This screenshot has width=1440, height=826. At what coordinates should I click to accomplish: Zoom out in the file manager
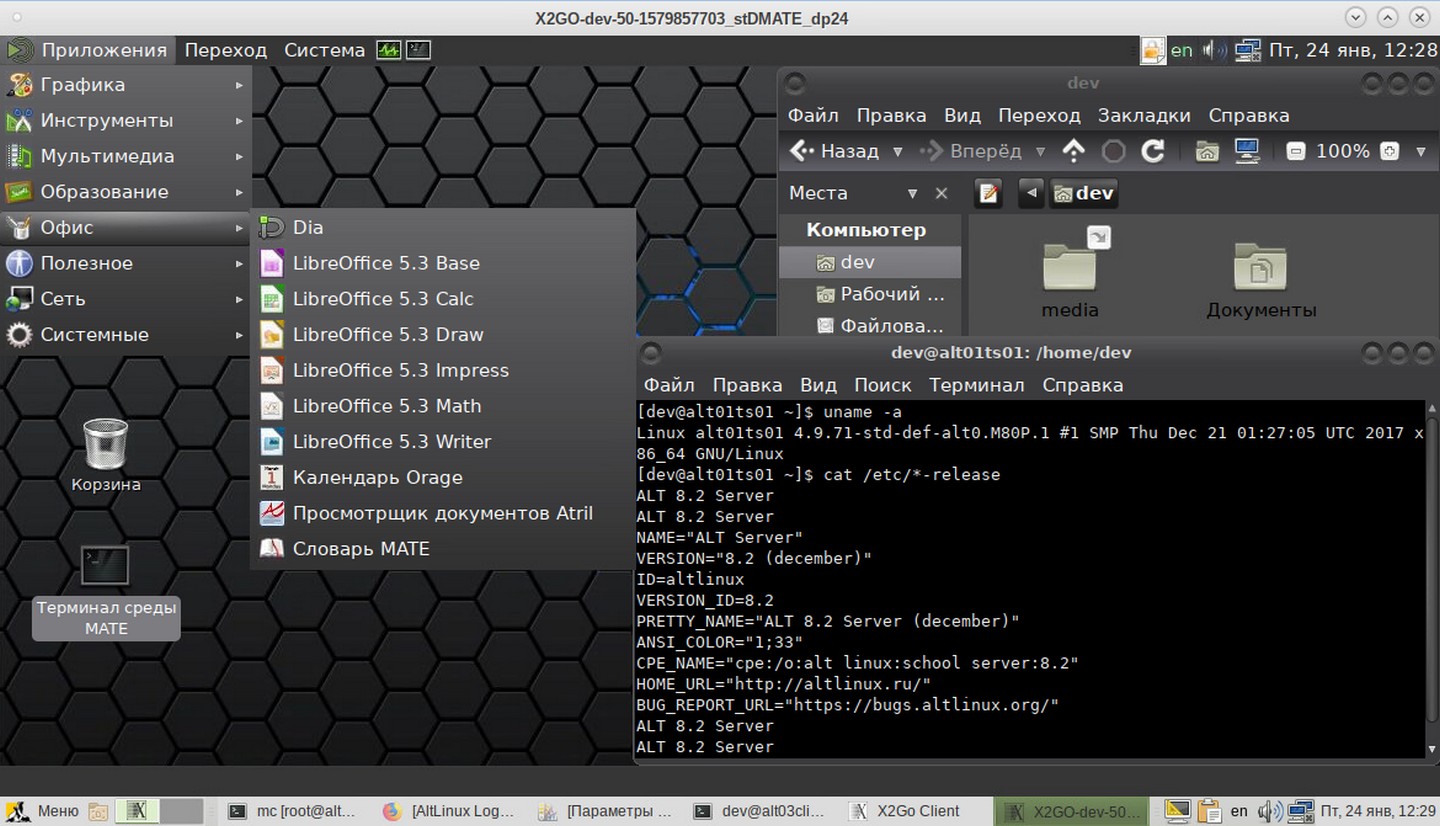[1295, 152]
